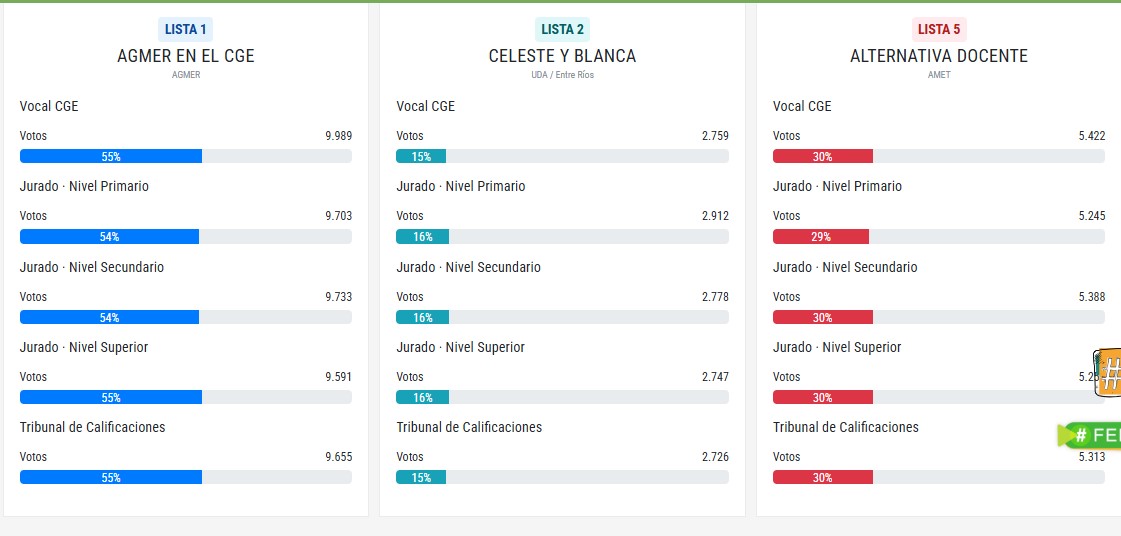Click the 5.422 votes count

coord(1091,136)
